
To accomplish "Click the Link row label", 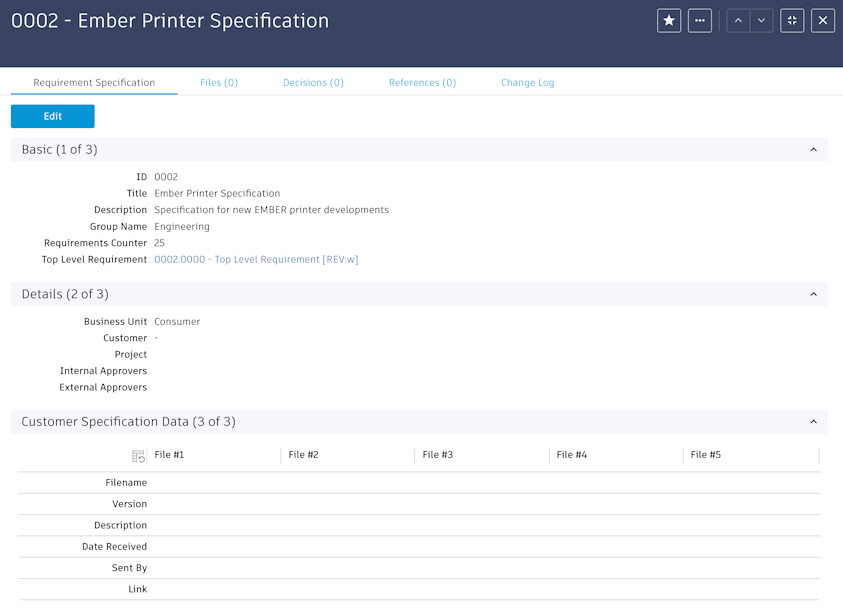I will (138, 589).
